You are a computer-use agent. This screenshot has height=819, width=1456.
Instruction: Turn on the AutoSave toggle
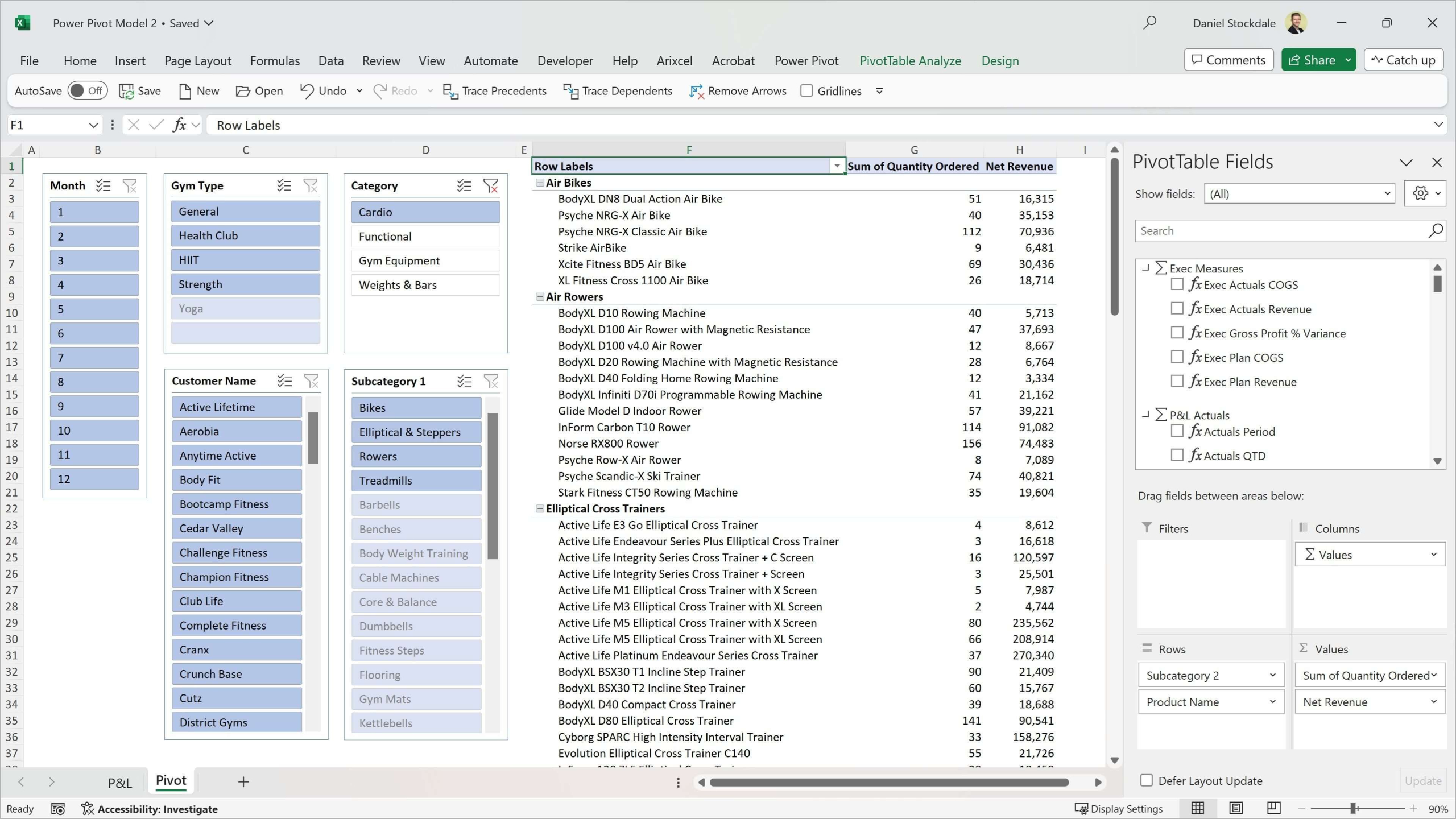pos(87,91)
